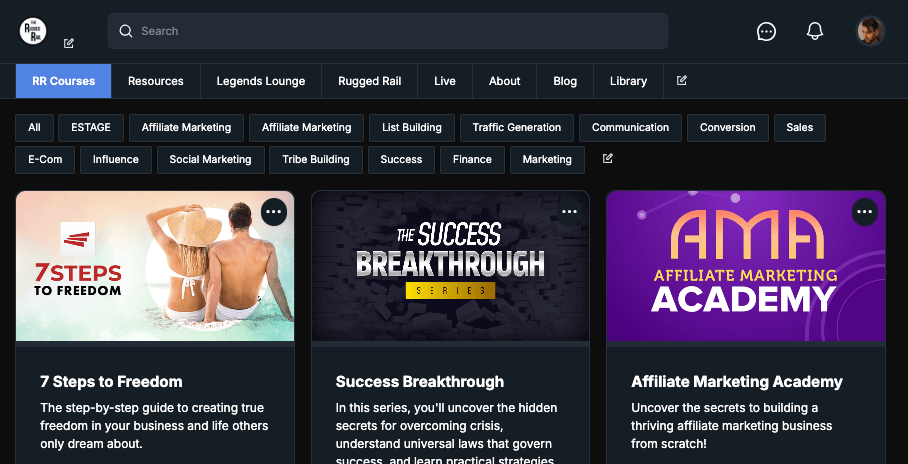Click the 'In this series, you'll uncover' description

(446, 433)
